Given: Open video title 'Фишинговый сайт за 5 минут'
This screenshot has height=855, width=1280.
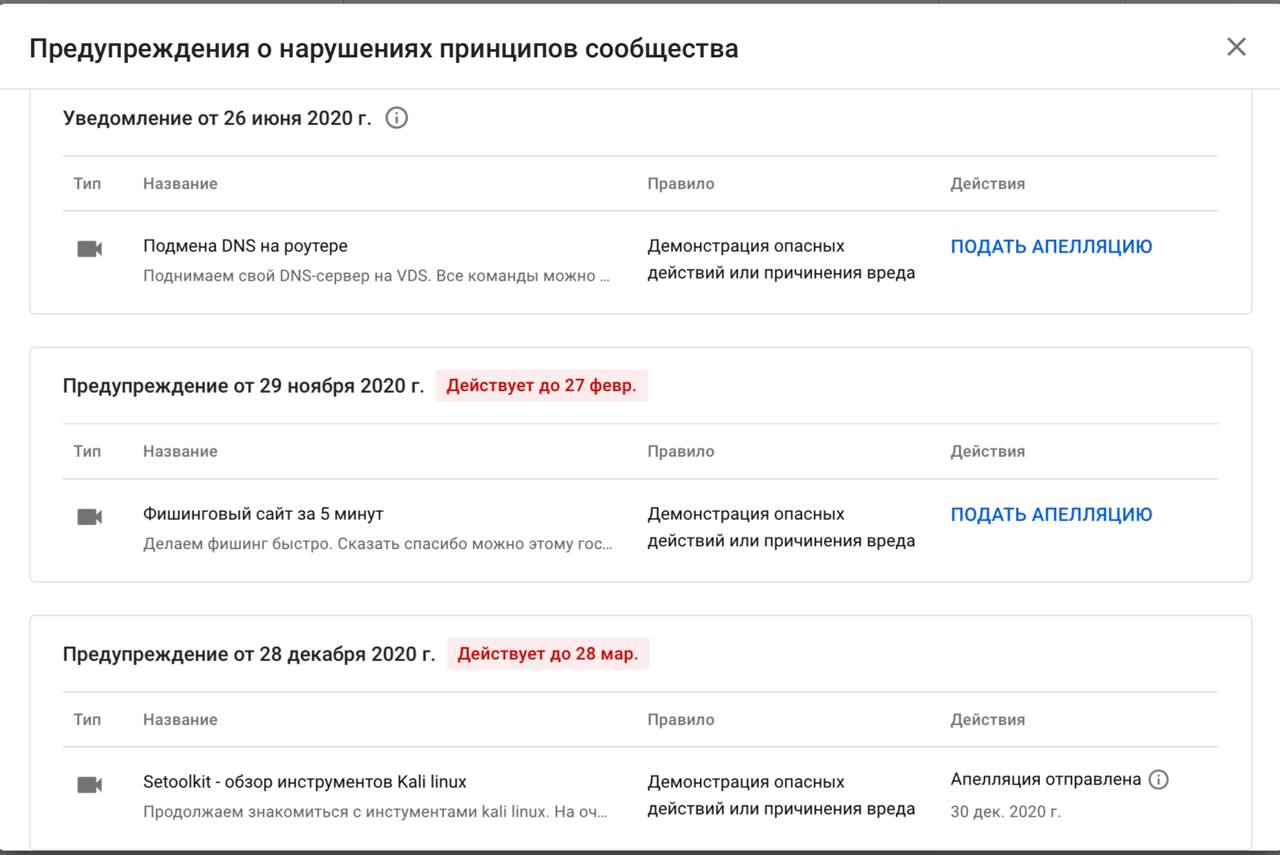Looking at the screenshot, I should (x=263, y=514).
